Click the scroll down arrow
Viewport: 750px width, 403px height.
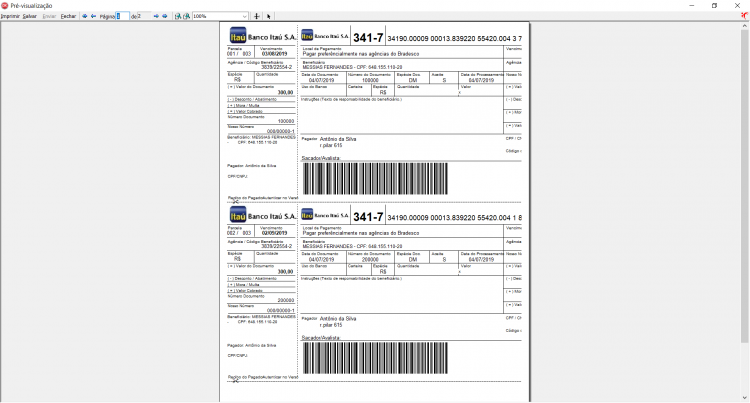[745, 398]
